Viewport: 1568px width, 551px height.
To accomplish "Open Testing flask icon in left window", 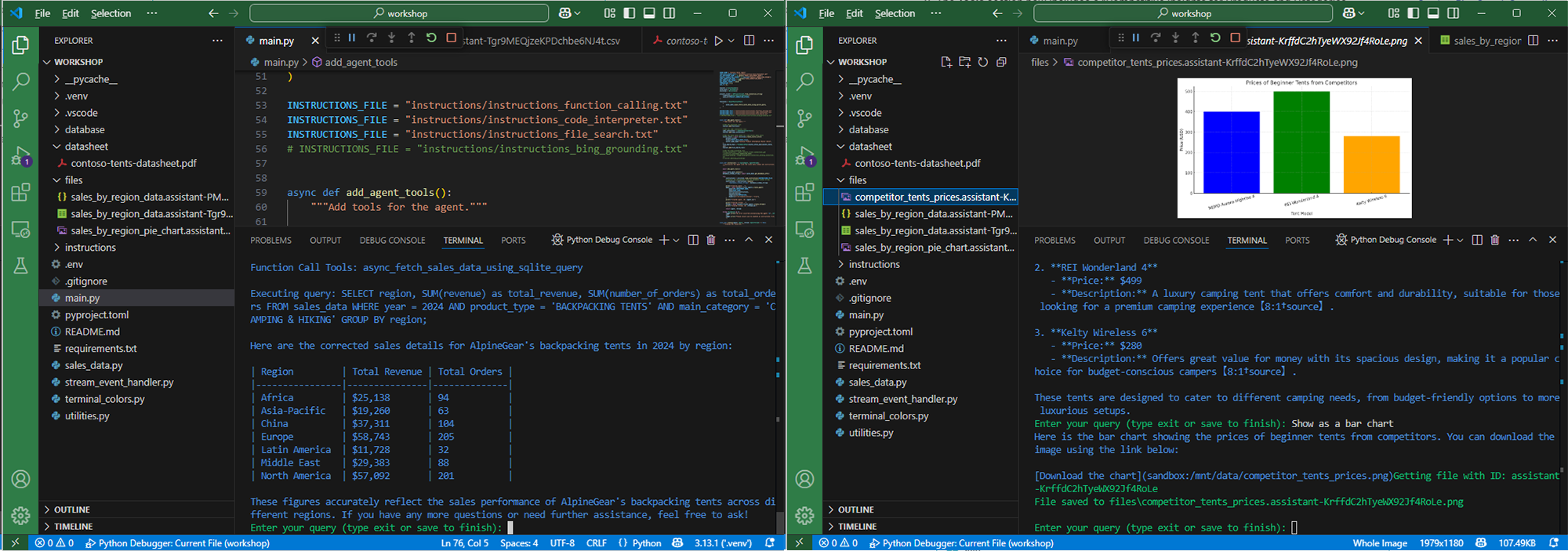I will (x=21, y=266).
